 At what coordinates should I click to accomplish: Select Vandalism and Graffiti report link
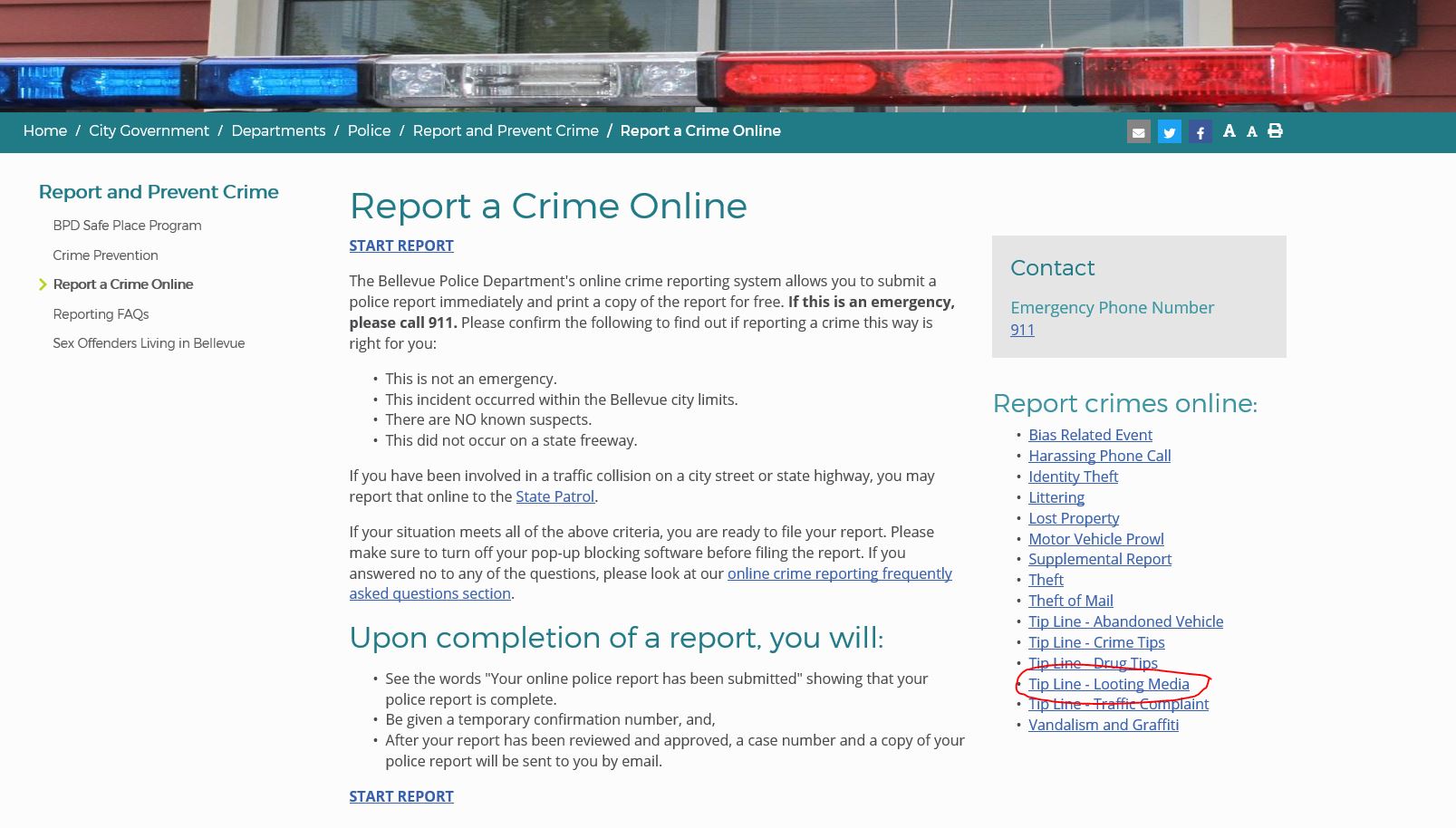1103,725
